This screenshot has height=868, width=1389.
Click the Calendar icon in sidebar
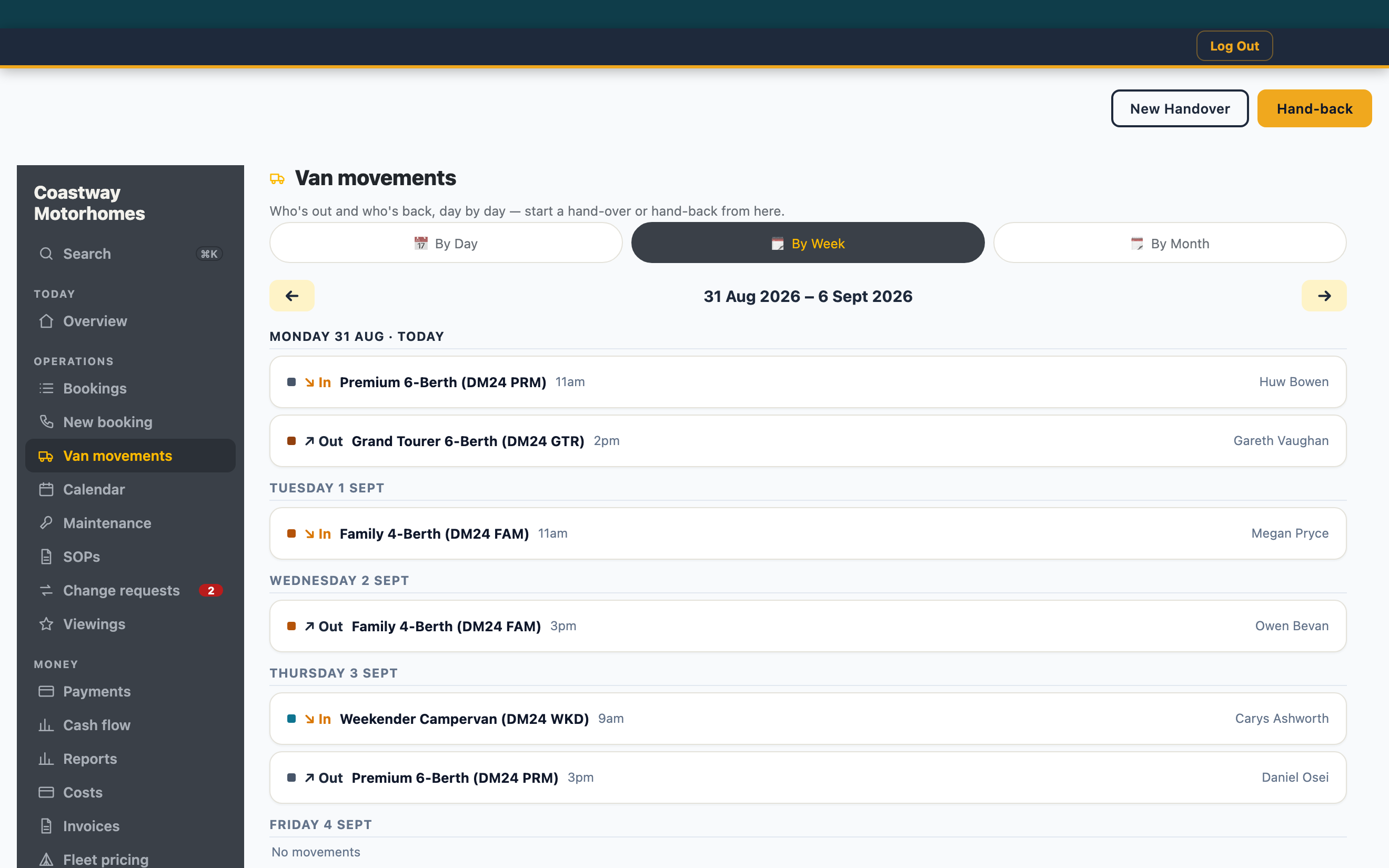click(46, 490)
